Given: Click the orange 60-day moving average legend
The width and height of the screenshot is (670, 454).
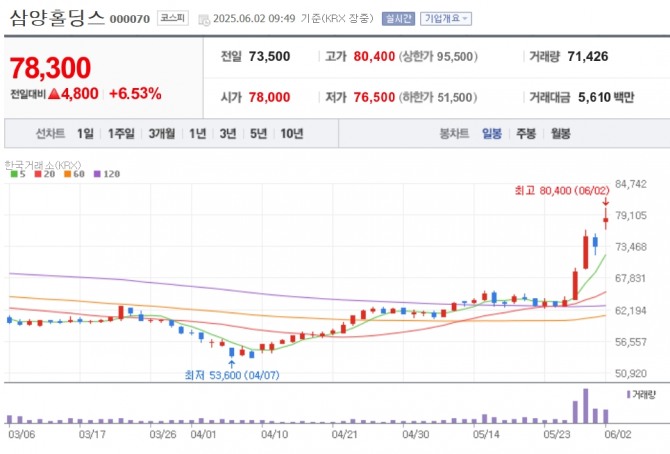Looking at the screenshot, I should (71, 174).
